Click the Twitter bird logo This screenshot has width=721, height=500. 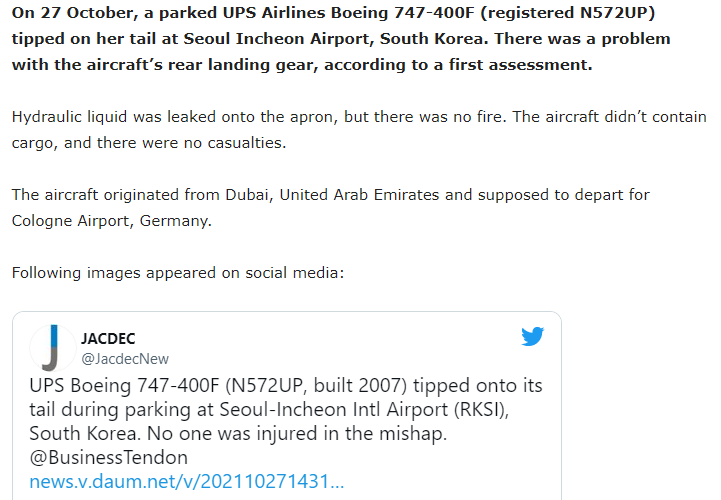click(532, 337)
